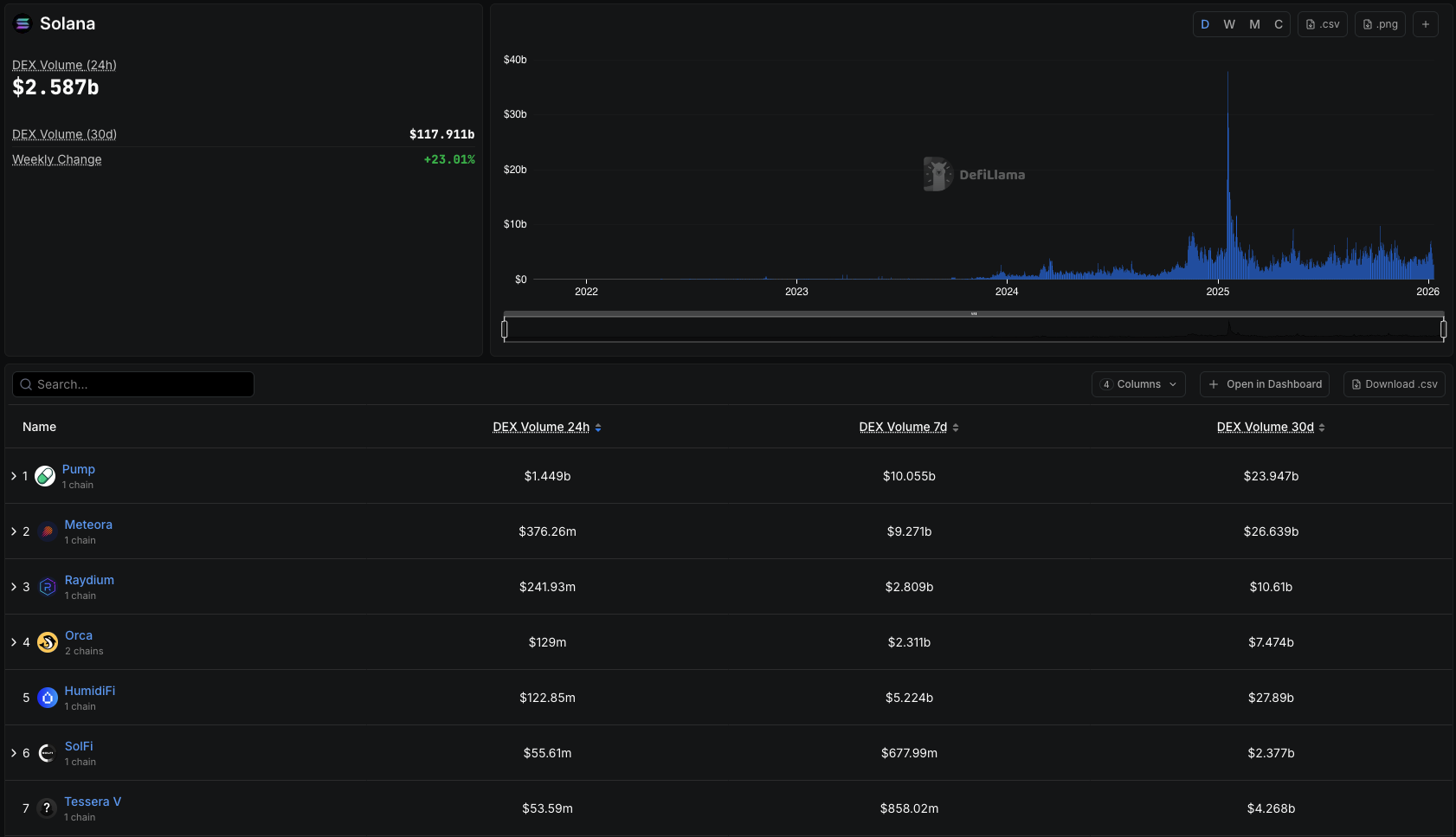
Task: Expand the Pump row chevron
Action: click(13, 475)
